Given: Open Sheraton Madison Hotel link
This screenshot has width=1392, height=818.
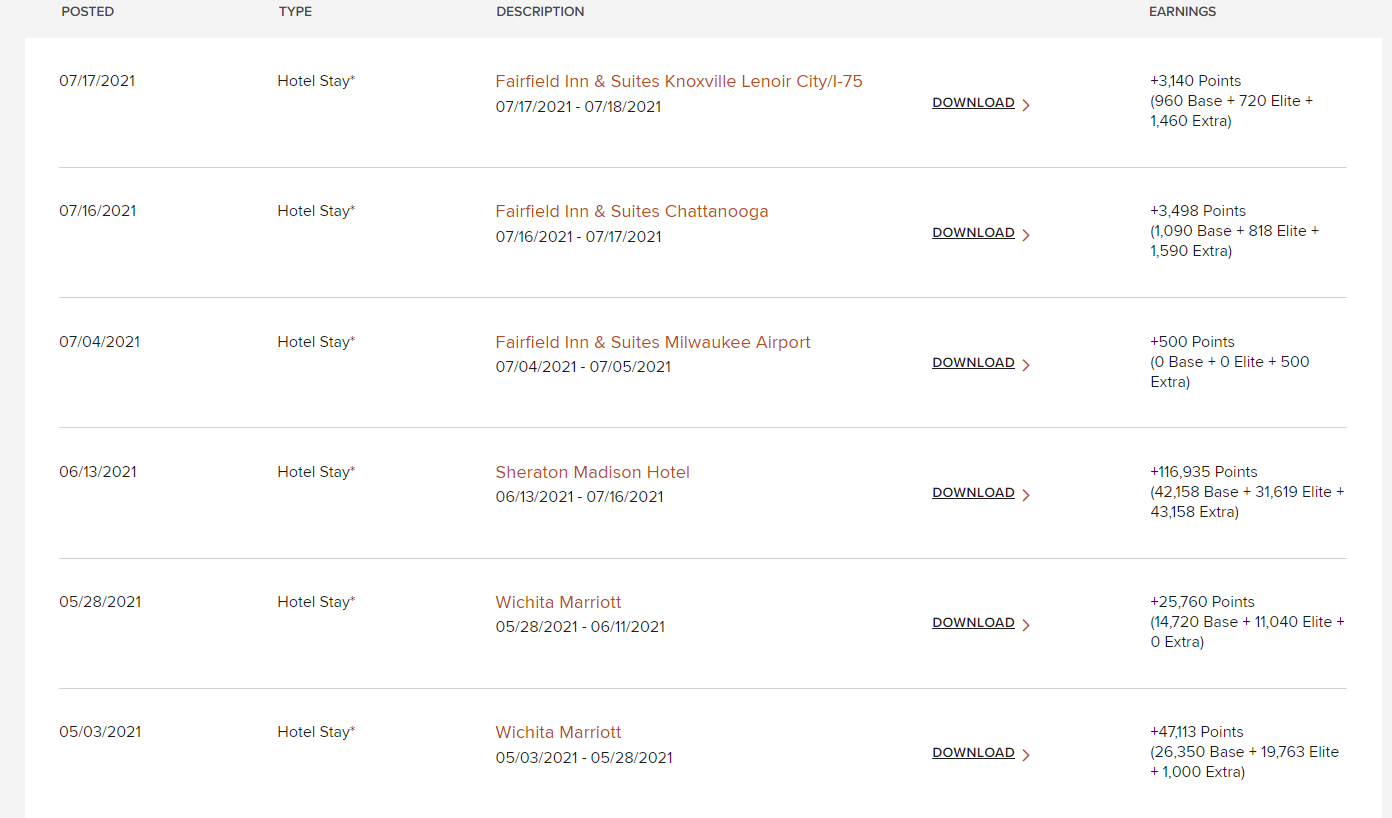Looking at the screenshot, I should point(593,472).
